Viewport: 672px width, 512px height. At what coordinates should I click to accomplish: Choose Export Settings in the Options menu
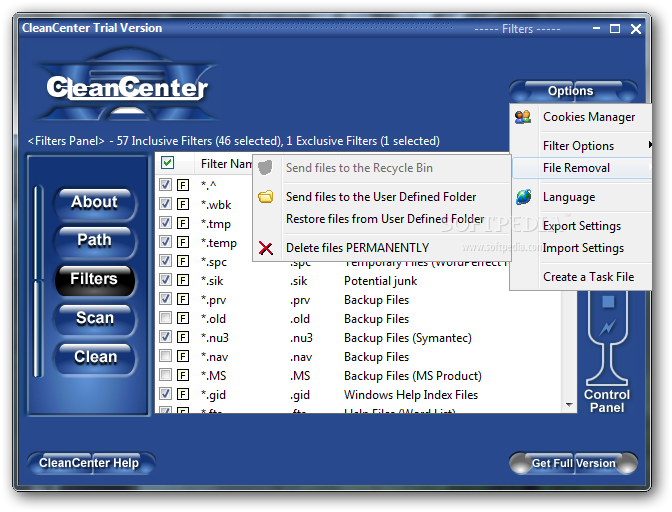coord(582,226)
